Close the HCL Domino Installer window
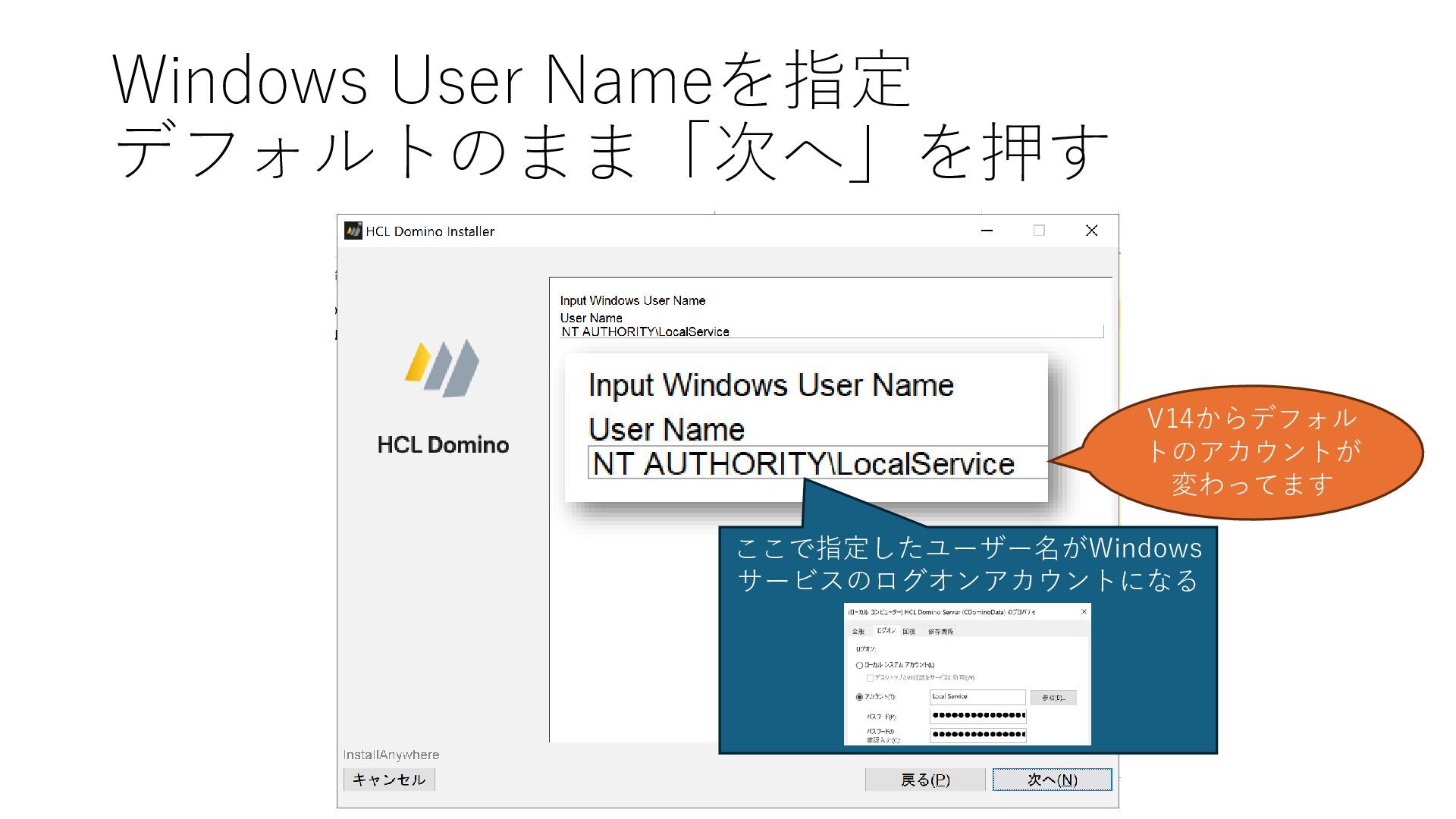 click(x=1091, y=231)
